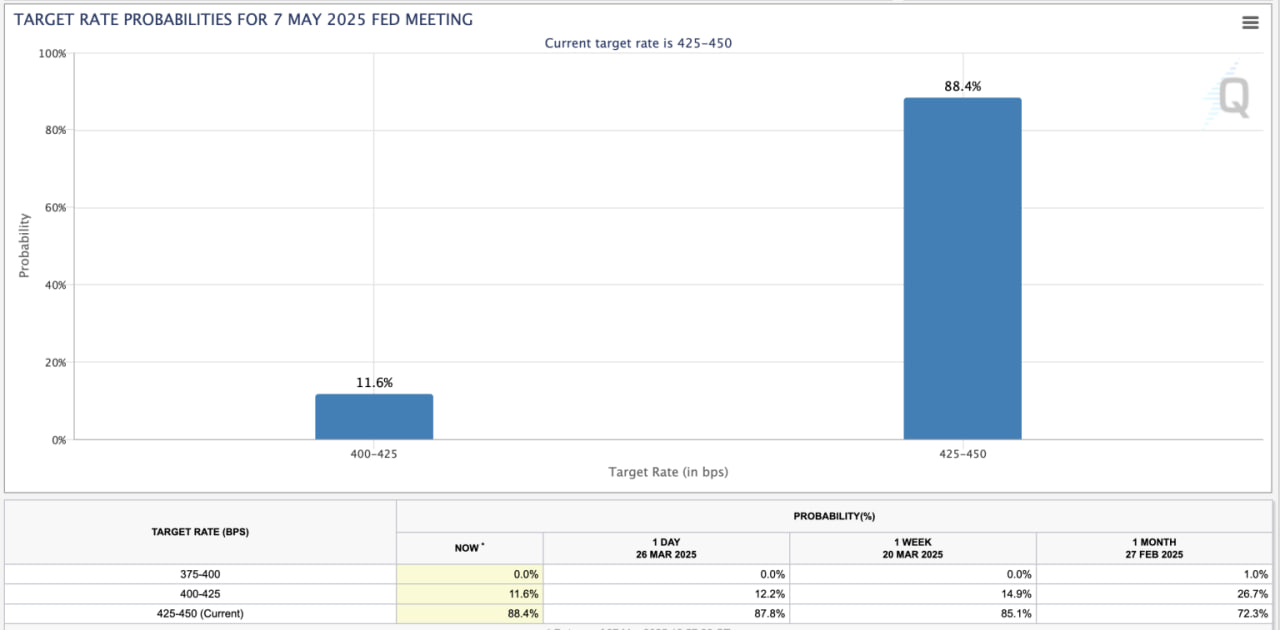1280x630 pixels.
Task: Select the NOW column header
Action: [469, 548]
